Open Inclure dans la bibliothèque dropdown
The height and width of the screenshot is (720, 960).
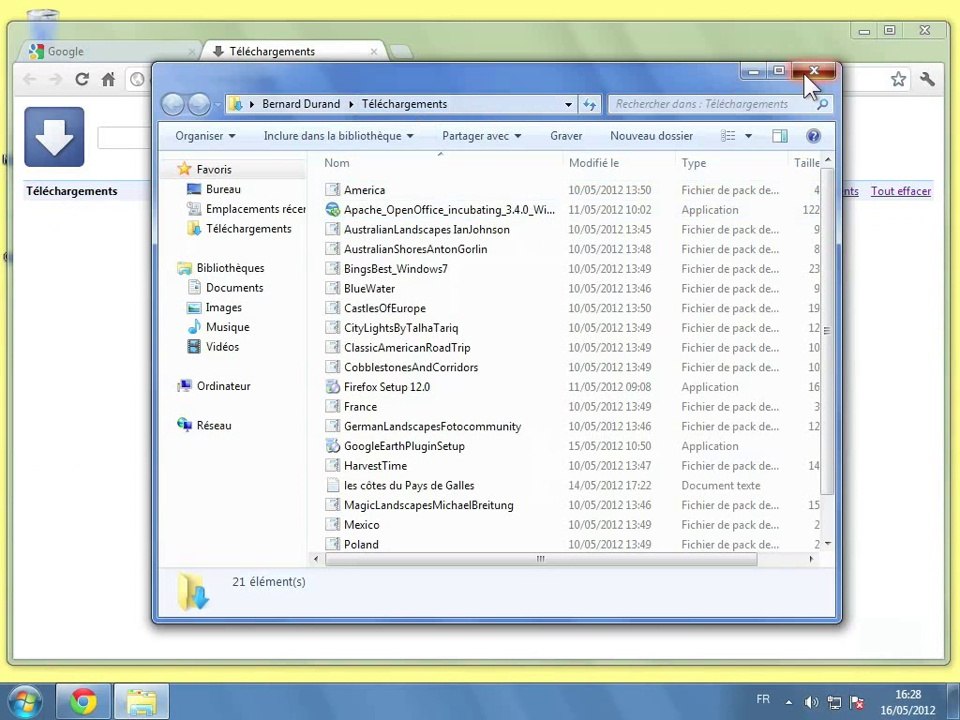339,136
